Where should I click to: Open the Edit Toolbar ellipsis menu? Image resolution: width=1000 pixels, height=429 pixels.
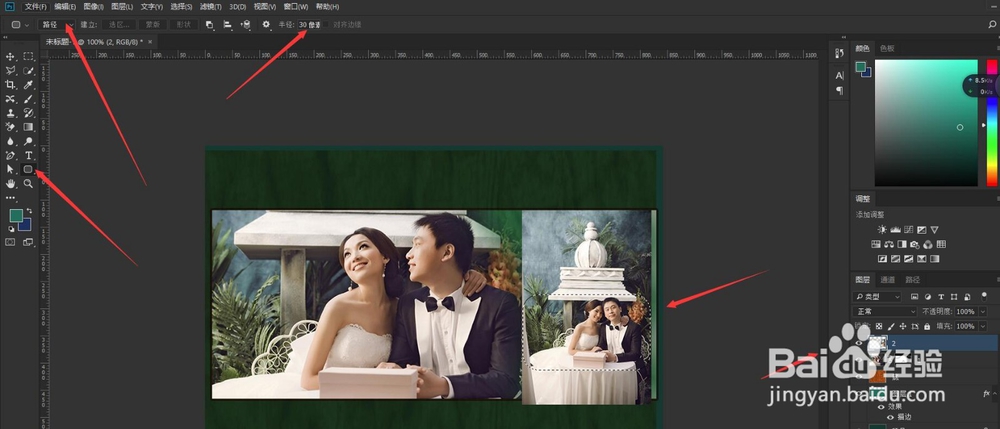10,198
